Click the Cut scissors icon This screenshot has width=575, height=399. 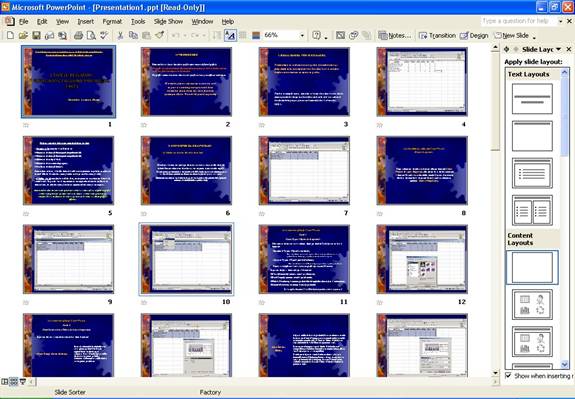120,36
